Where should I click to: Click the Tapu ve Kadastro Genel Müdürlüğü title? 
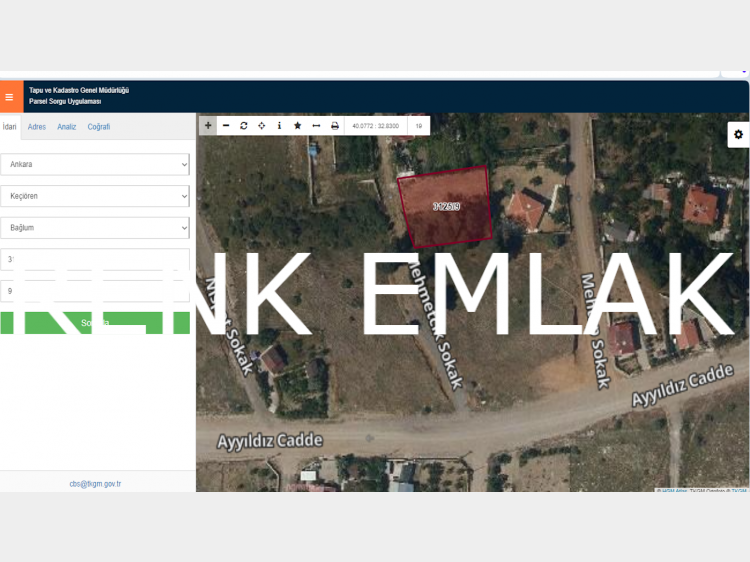(79, 90)
